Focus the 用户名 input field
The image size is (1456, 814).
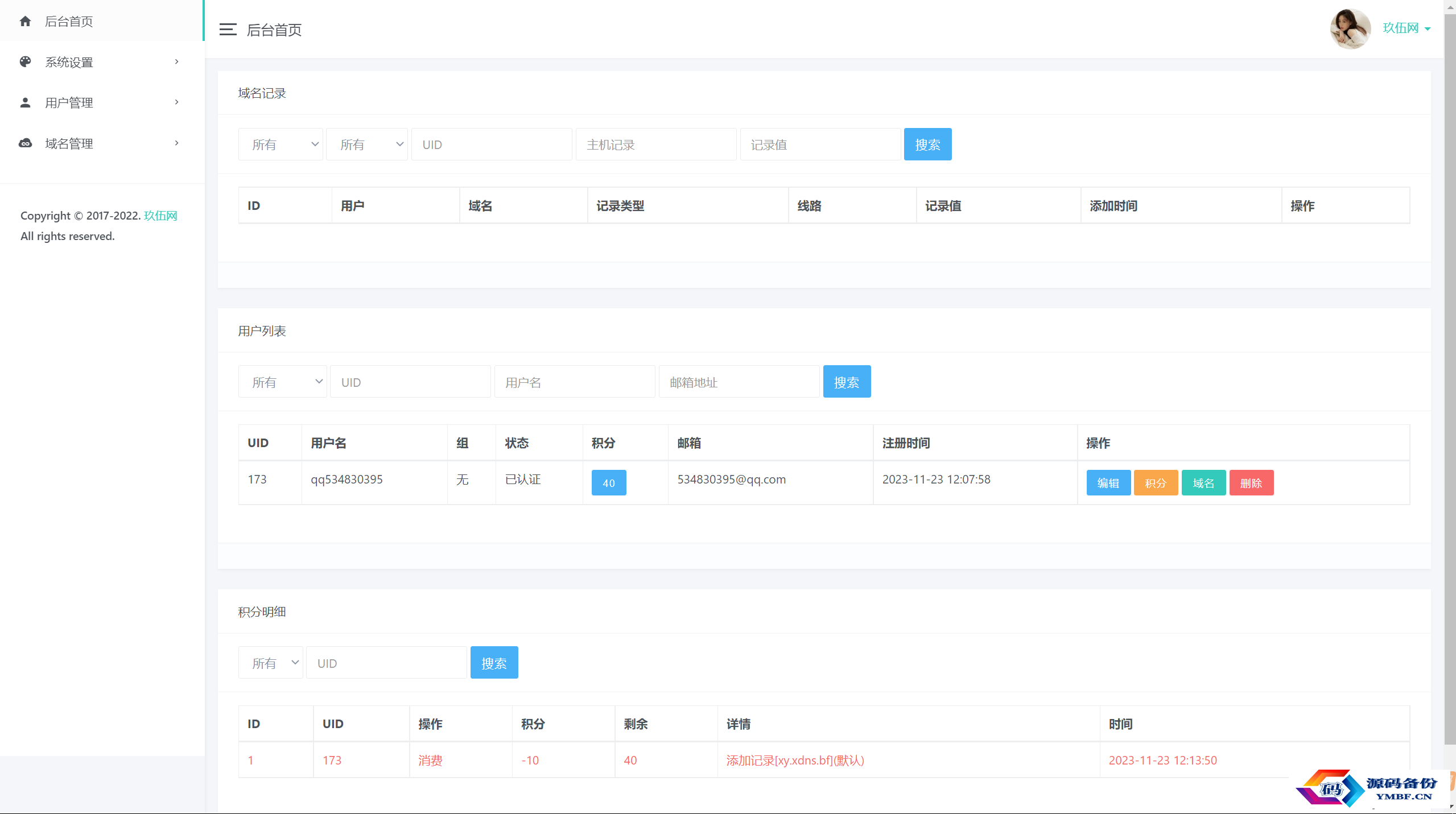pos(575,382)
